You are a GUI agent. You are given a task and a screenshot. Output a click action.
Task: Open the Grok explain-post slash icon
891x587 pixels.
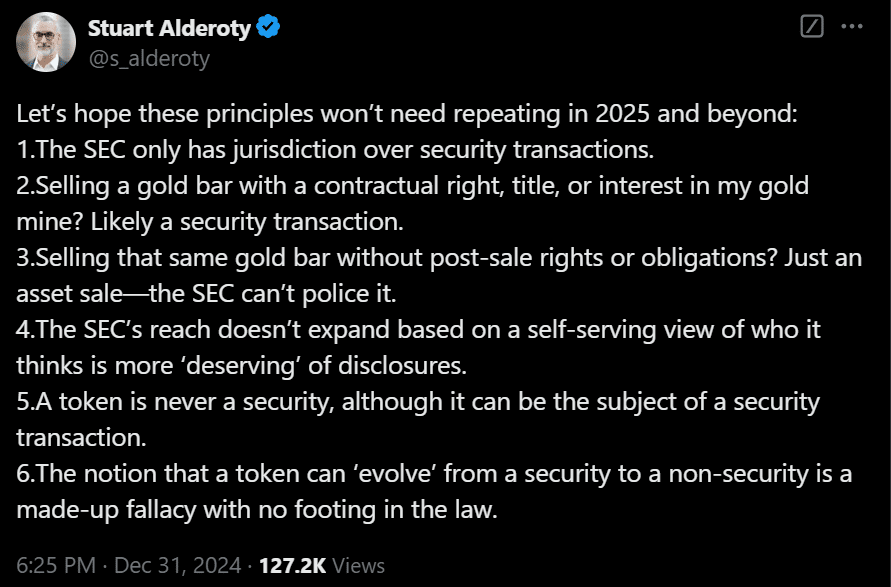811,26
